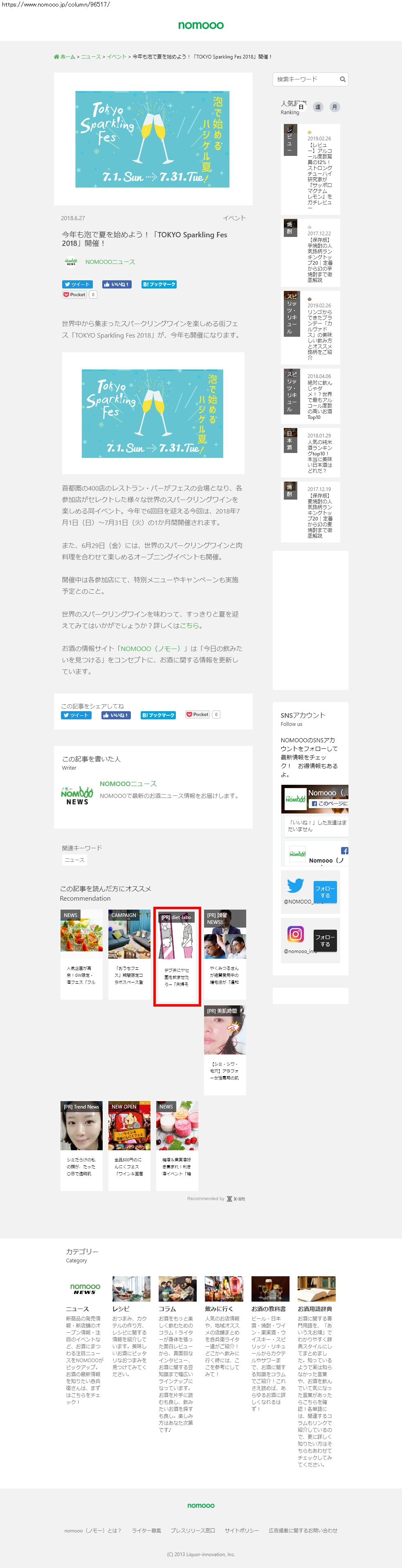
Task: Click the search magnifier icon
Action: tap(342, 79)
